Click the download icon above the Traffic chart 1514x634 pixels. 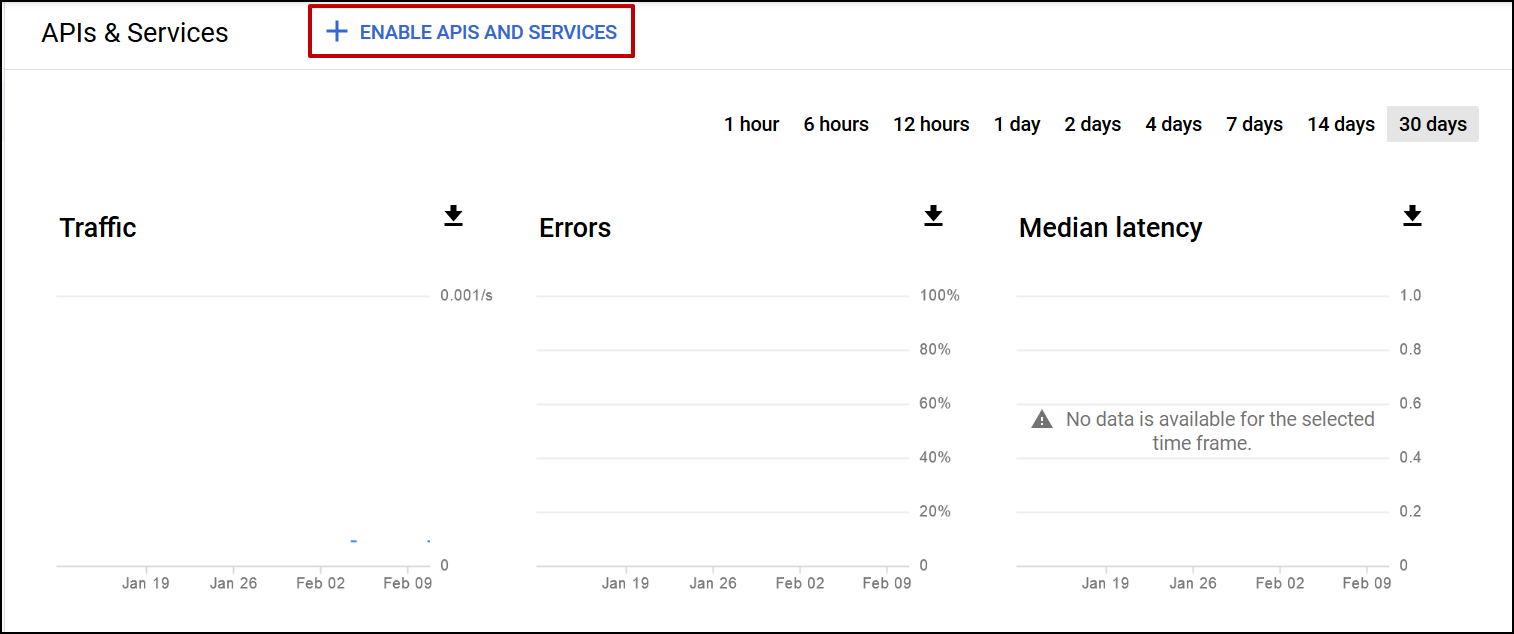pos(453,216)
